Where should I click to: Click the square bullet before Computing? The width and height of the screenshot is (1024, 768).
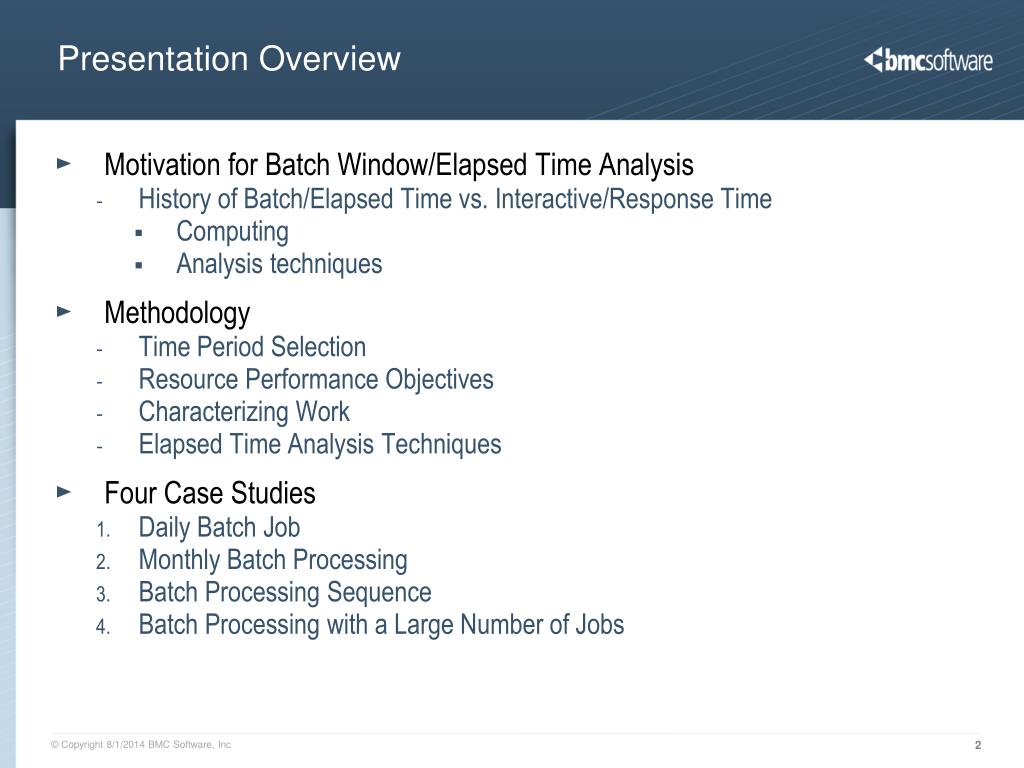click(x=138, y=233)
